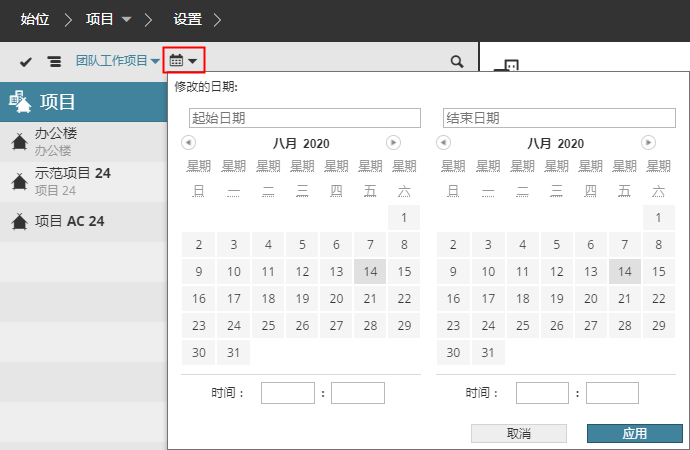Expand the 项目 breadcrumb dropdown arrow
Viewport: 690px width, 450px height.
[x=126, y=19]
